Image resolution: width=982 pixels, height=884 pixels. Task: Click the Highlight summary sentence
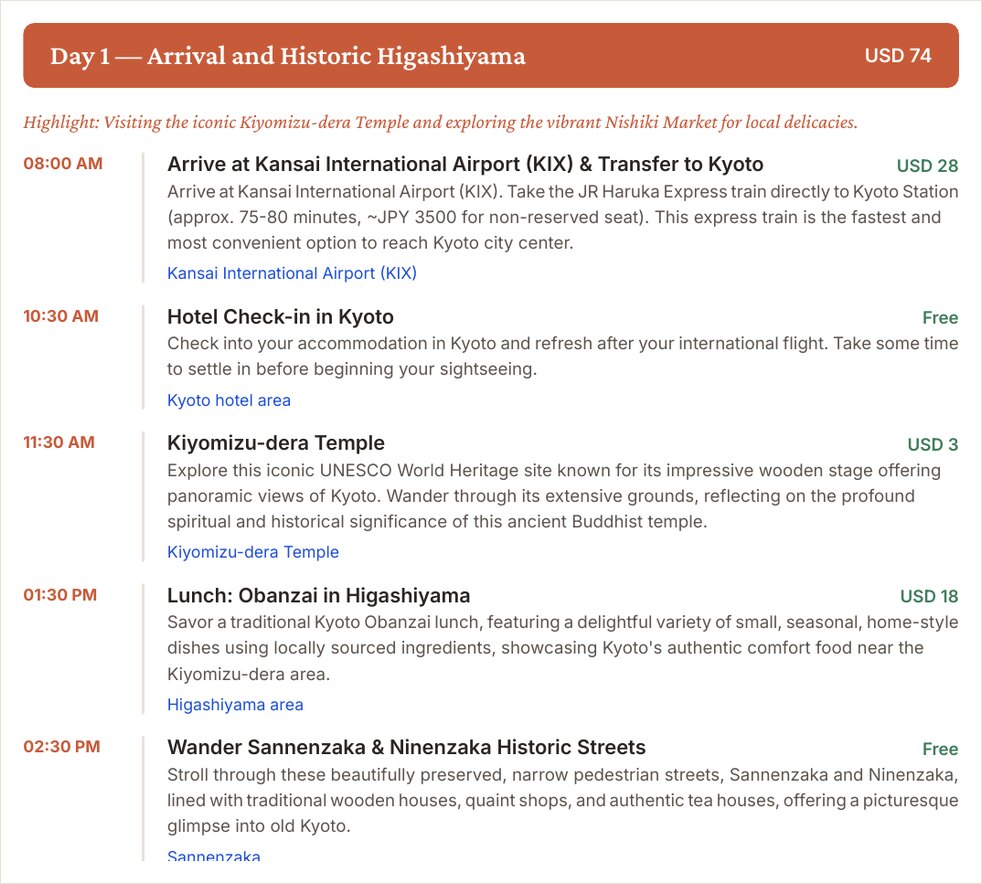coord(440,122)
